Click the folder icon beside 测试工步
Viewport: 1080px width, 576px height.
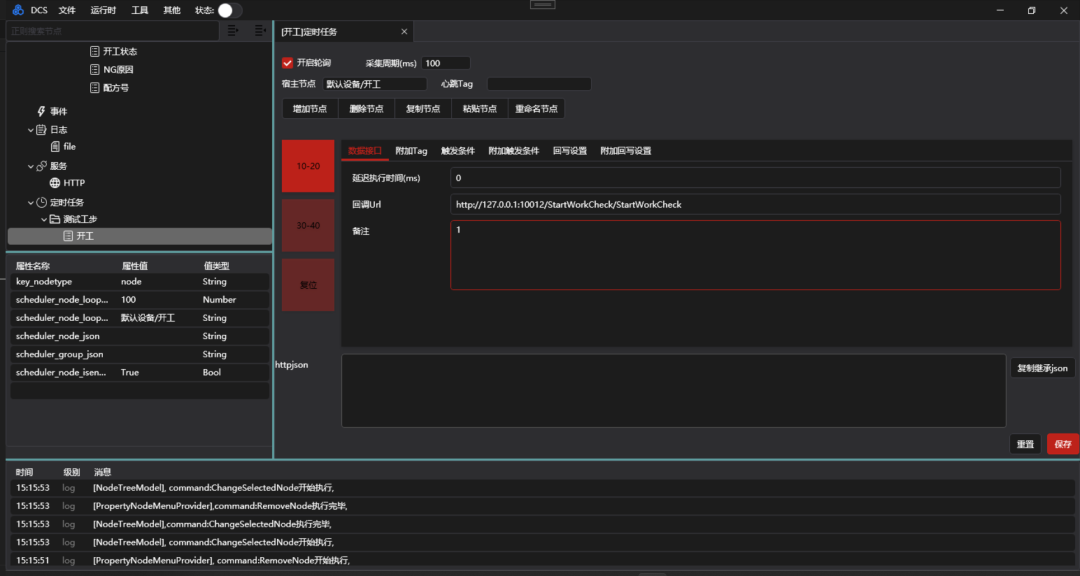point(54,219)
